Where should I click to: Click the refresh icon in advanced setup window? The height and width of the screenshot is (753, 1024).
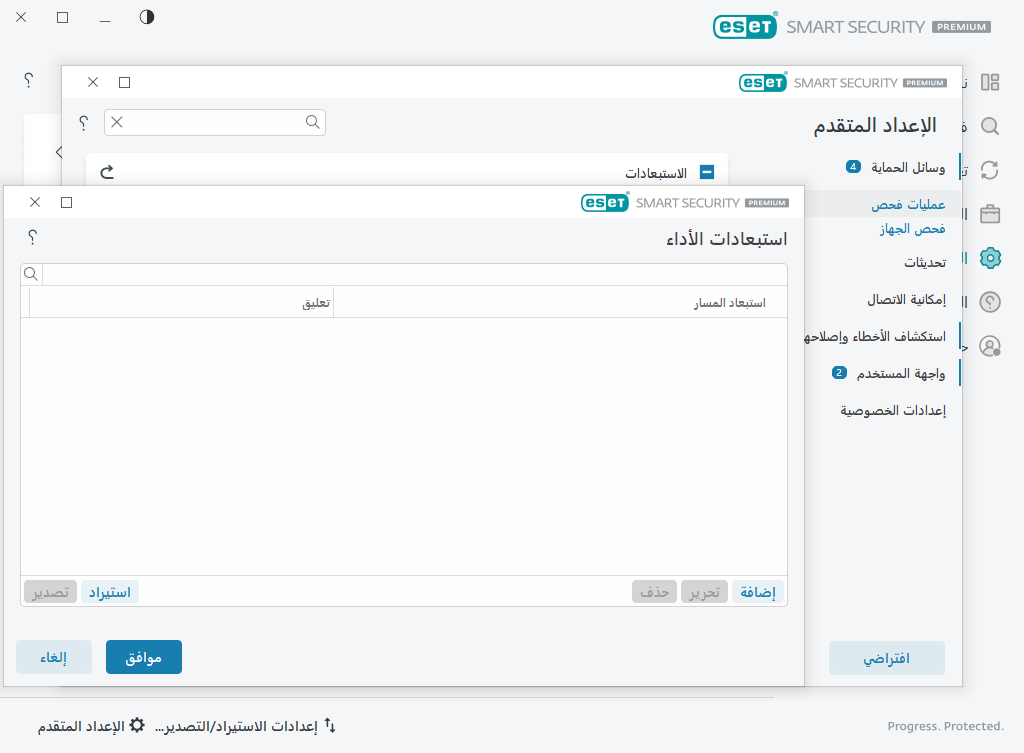[x=107, y=172]
